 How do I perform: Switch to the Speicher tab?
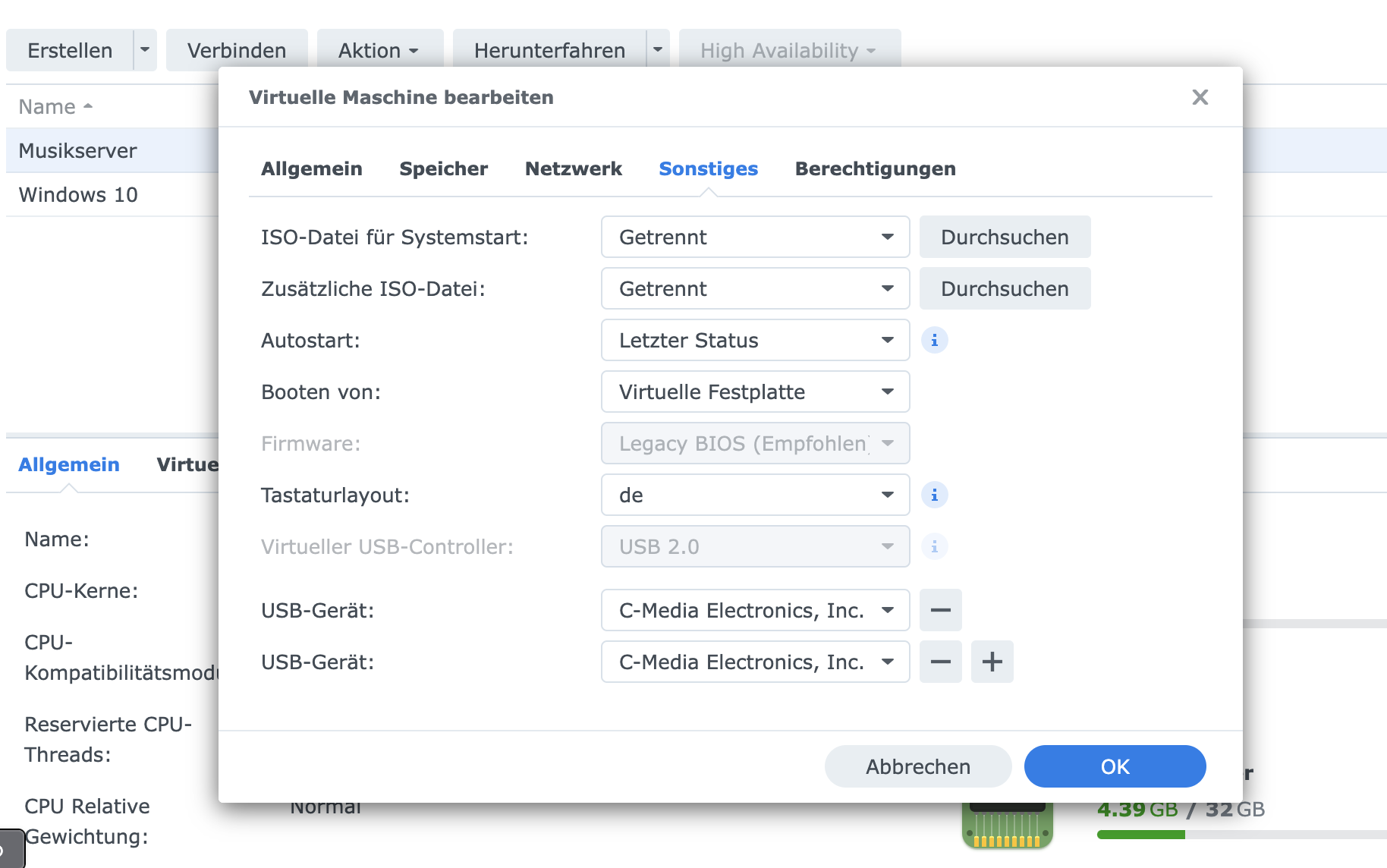click(x=443, y=168)
